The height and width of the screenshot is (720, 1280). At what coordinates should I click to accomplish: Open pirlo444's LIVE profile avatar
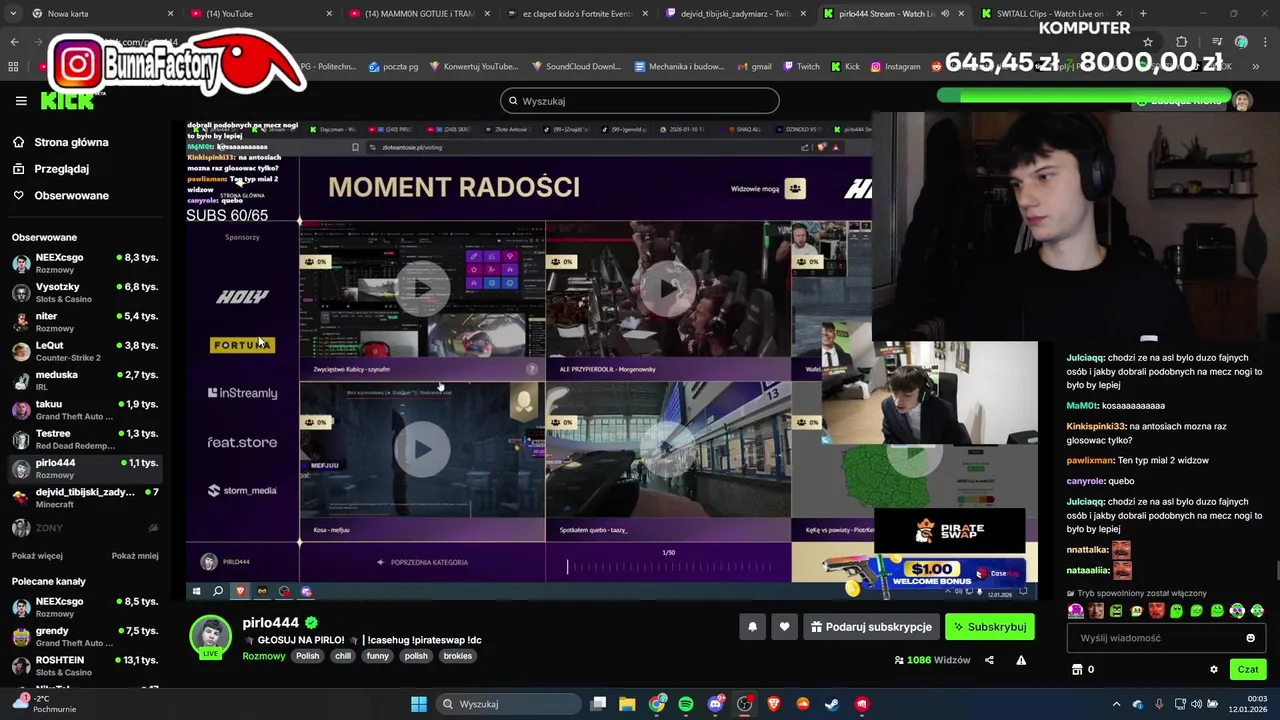click(211, 637)
